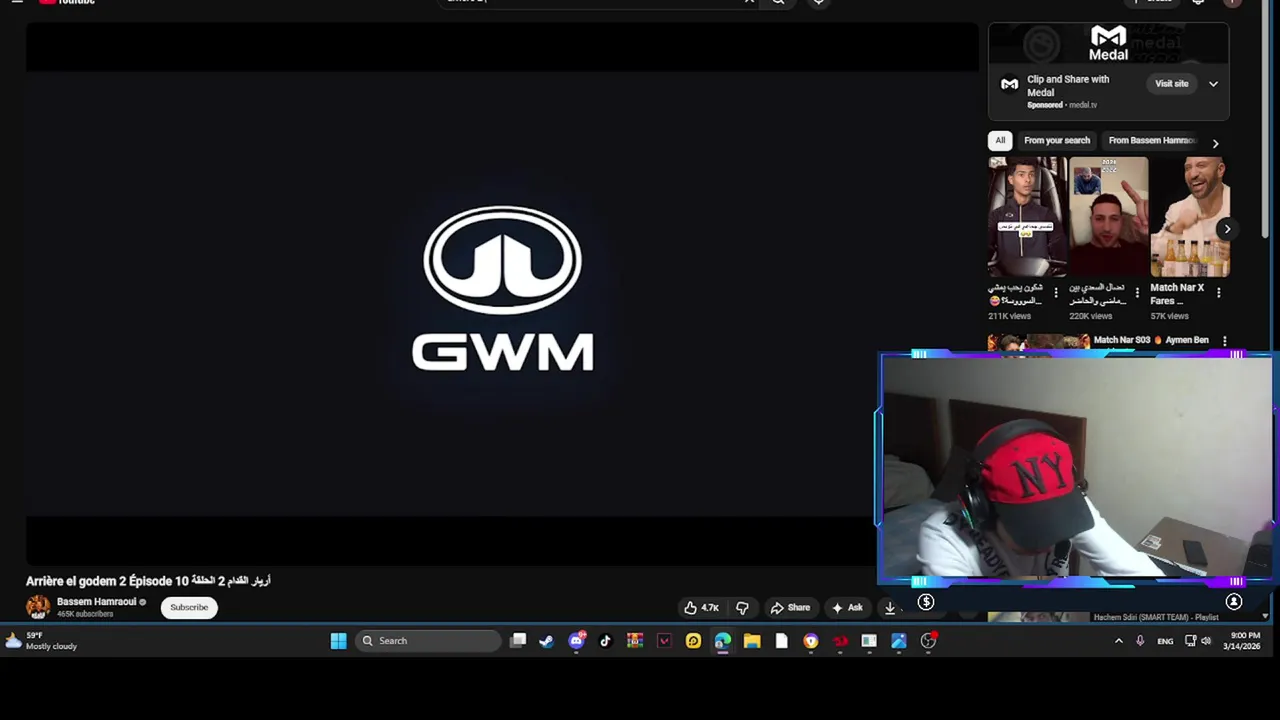Open options menu for 211K views Short
Screen dimensions: 1280x720
pos(1055,293)
